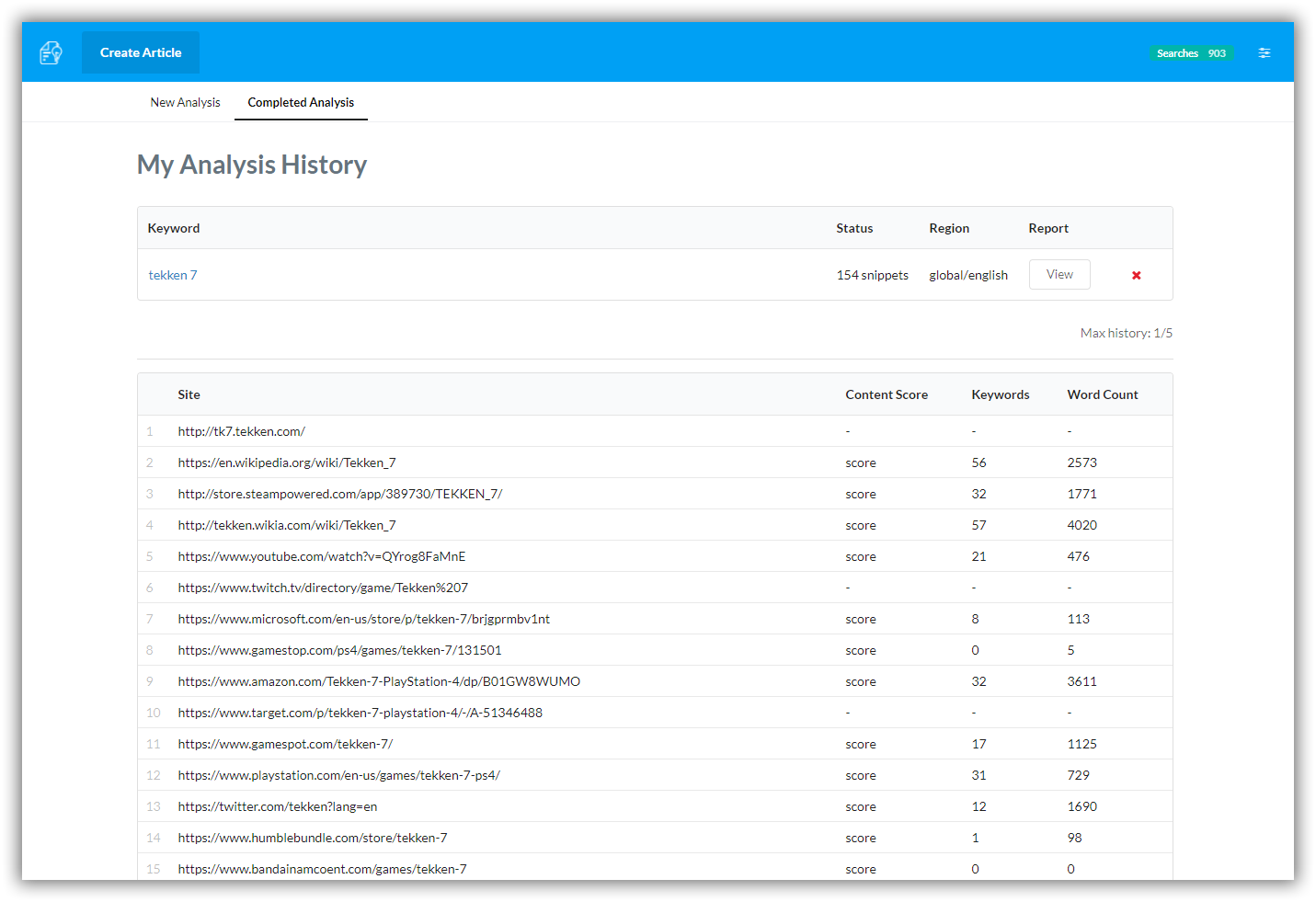The width and height of the screenshot is (1316, 902).
Task: Click the Keyword column header
Action: click(174, 228)
